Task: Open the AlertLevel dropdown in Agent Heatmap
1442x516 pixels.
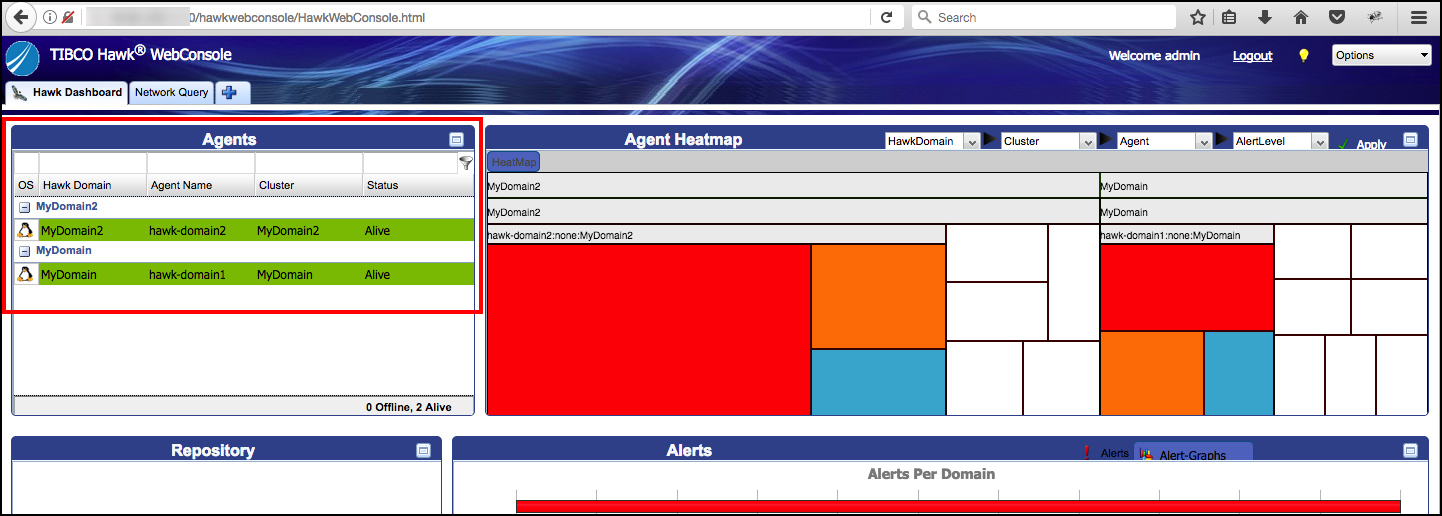Action: coord(1280,141)
